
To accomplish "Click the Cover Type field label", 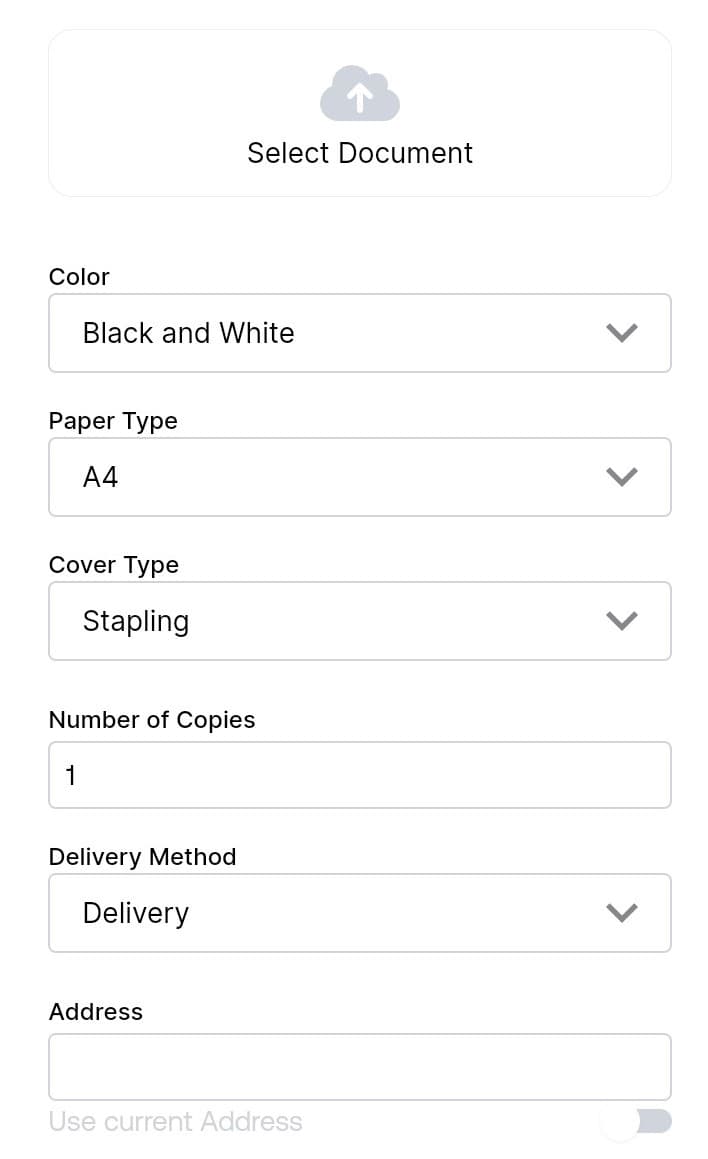I will [x=114, y=565].
